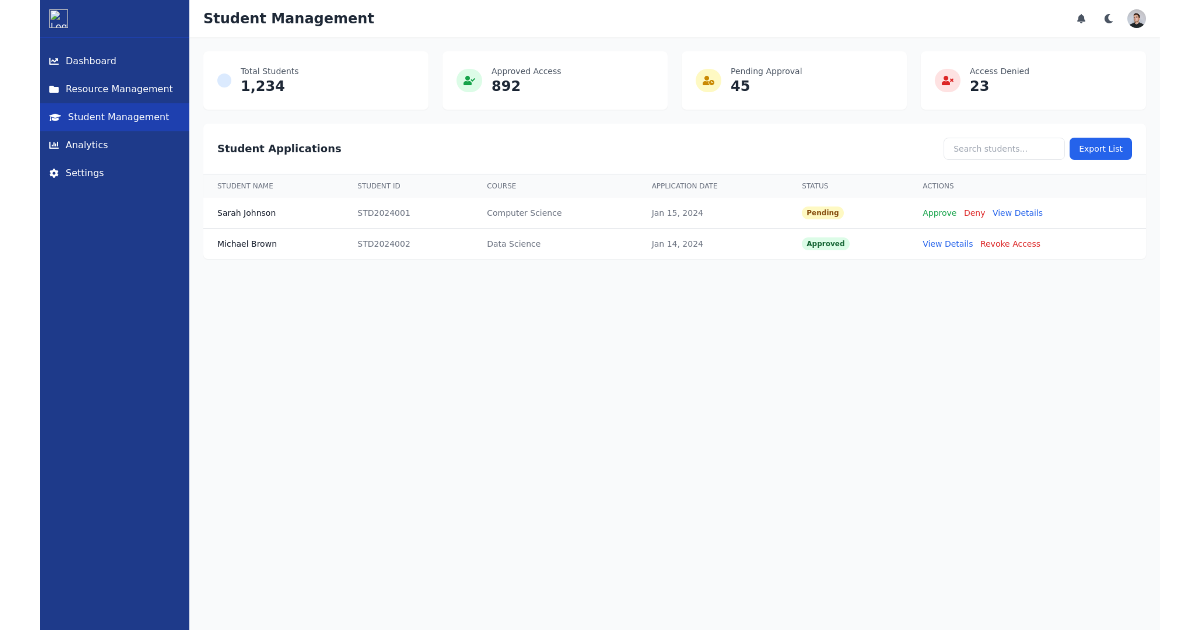Viewport: 1200px width, 630px height.
Task: Click the Export List button
Action: 1100,148
